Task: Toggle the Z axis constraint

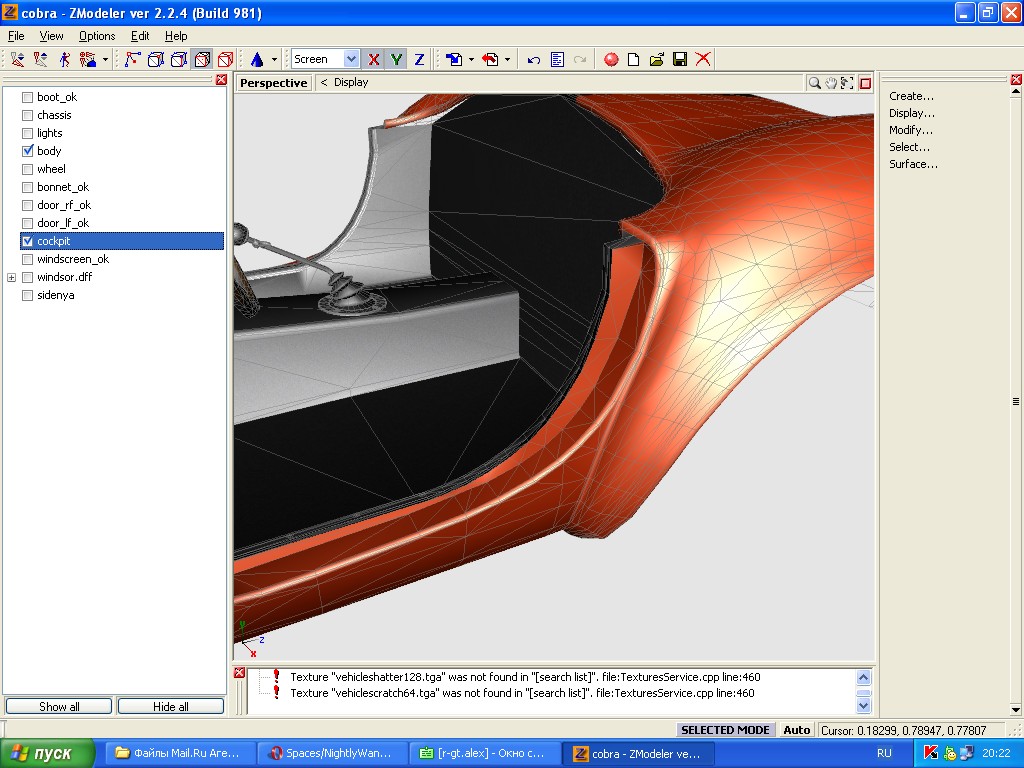Action: 419,60
